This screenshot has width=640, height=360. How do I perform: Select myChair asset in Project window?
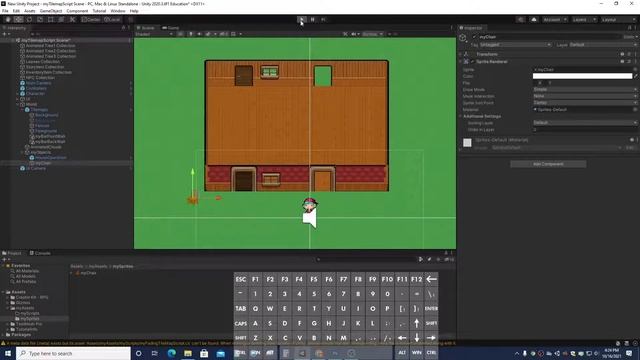(x=88, y=273)
